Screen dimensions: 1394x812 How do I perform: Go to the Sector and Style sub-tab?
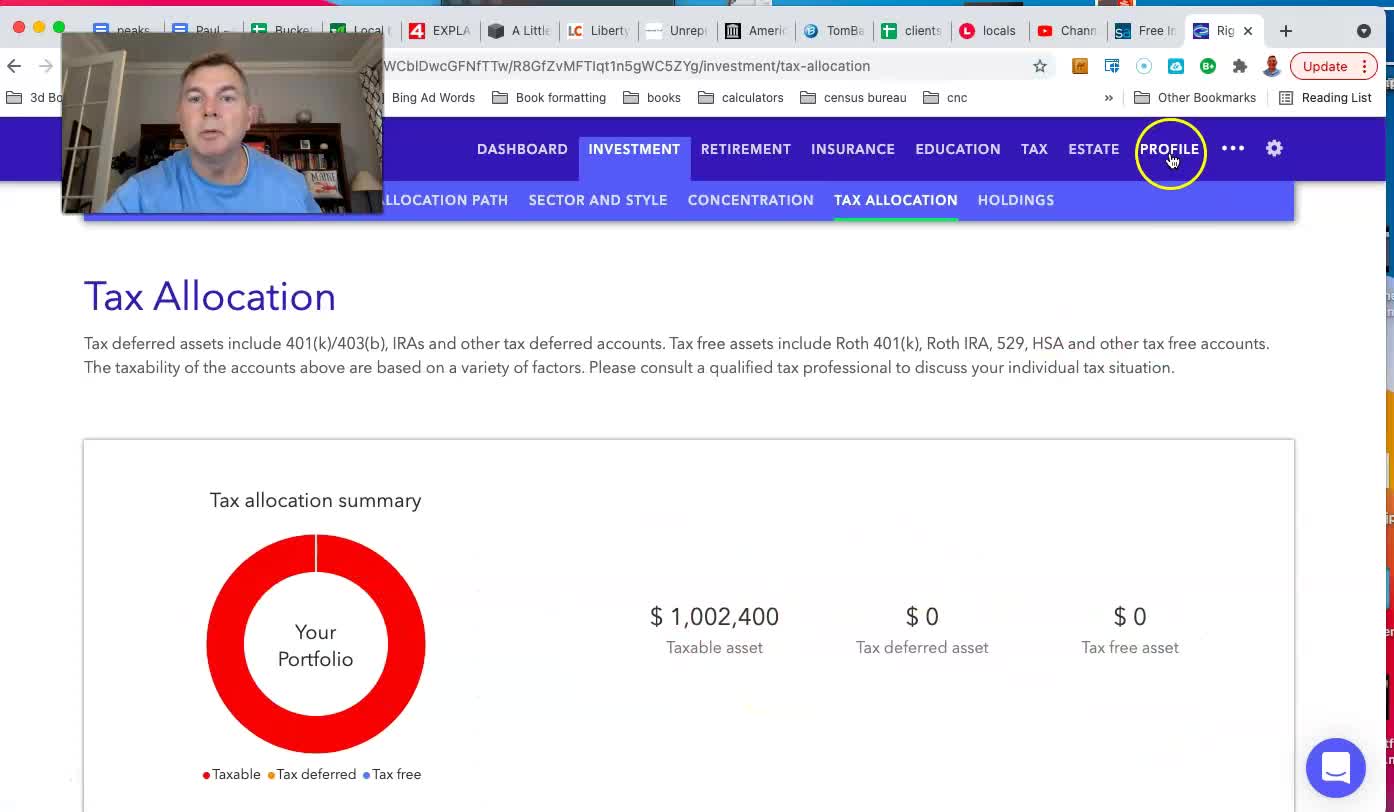click(x=597, y=200)
